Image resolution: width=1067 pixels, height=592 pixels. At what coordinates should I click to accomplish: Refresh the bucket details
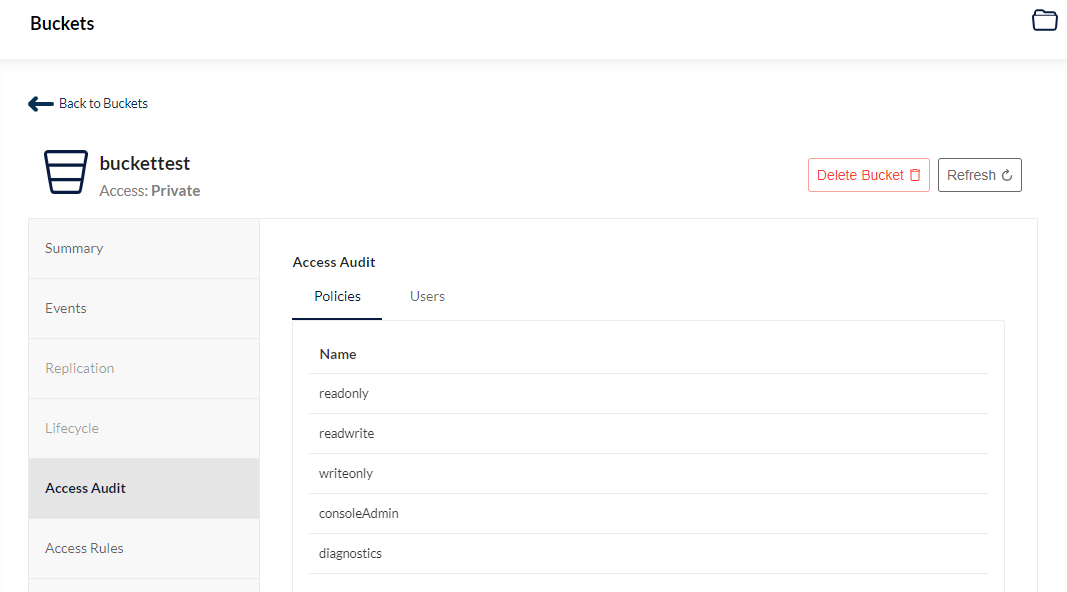tap(979, 175)
